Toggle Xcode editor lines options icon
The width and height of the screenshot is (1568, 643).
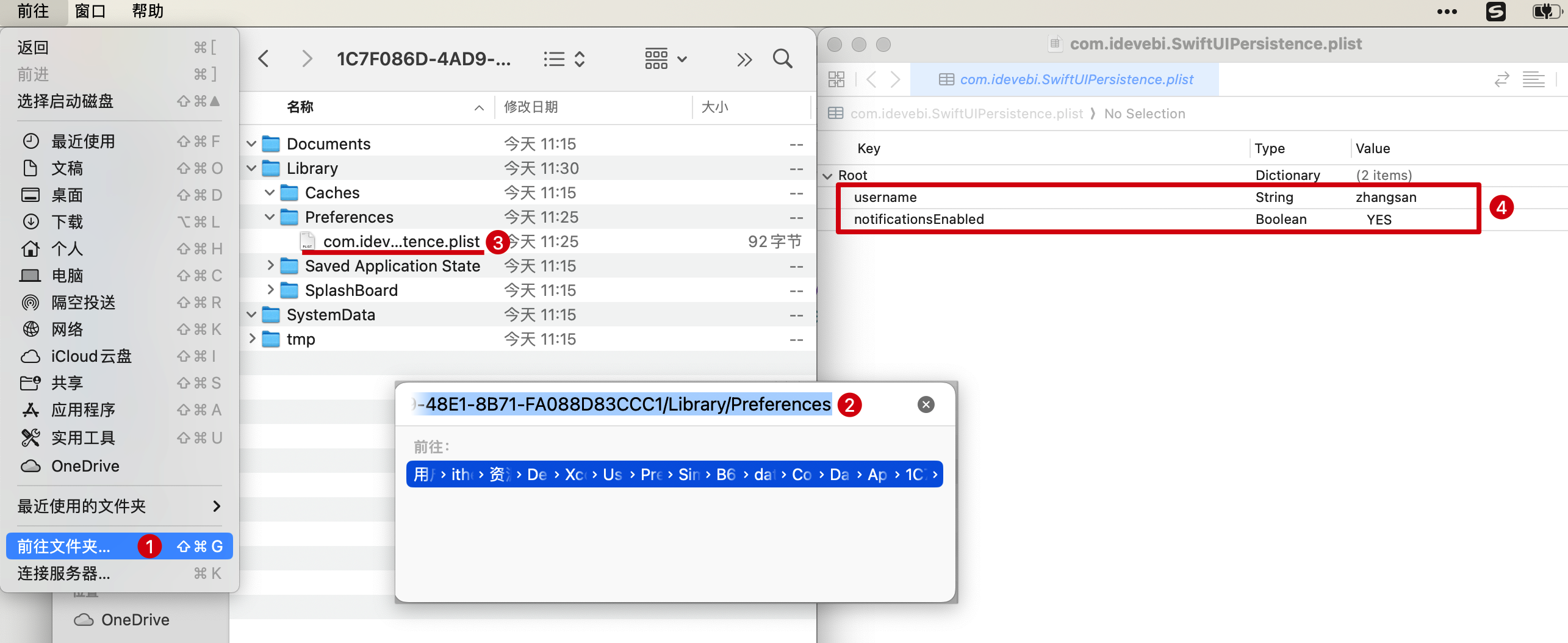click(1533, 79)
